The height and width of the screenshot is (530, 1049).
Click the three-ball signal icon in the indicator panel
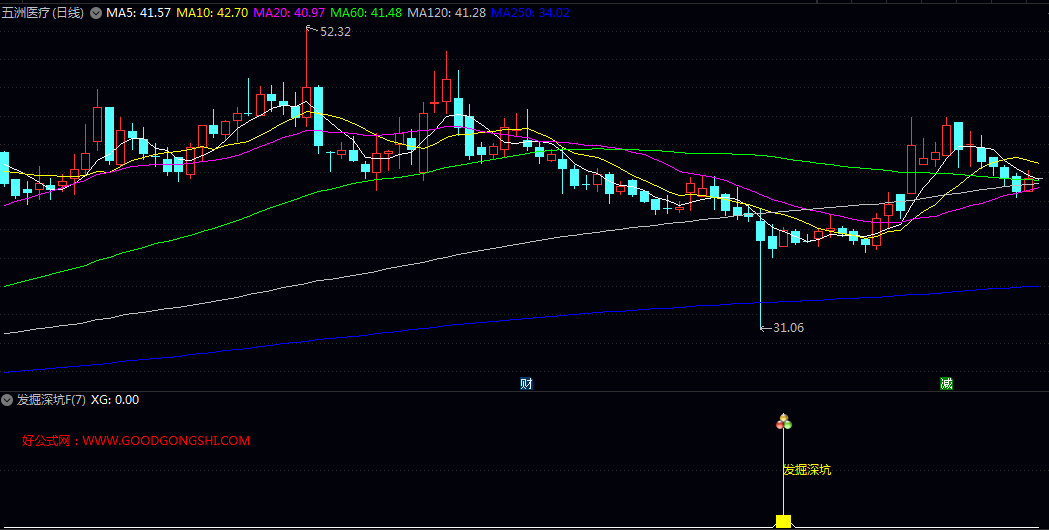click(x=783, y=422)
